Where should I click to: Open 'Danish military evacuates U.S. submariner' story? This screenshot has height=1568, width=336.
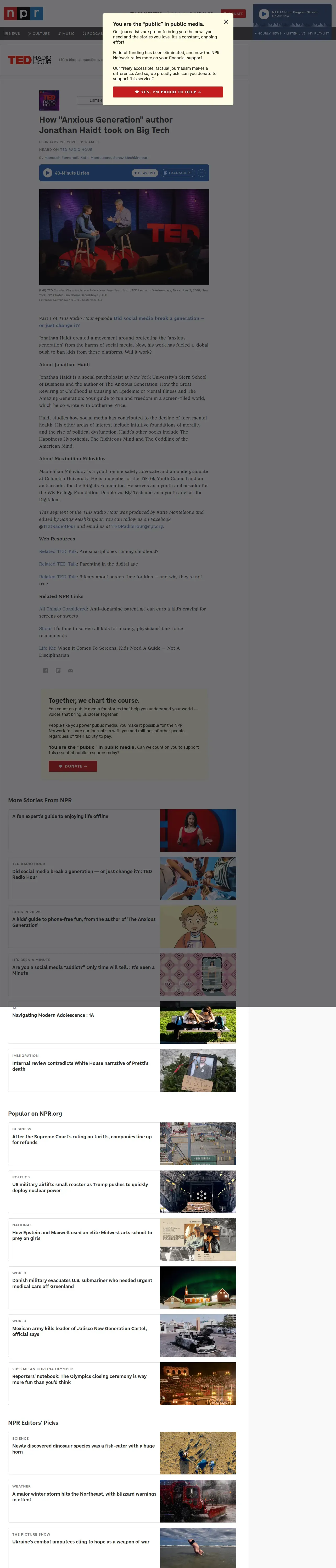82,1284
